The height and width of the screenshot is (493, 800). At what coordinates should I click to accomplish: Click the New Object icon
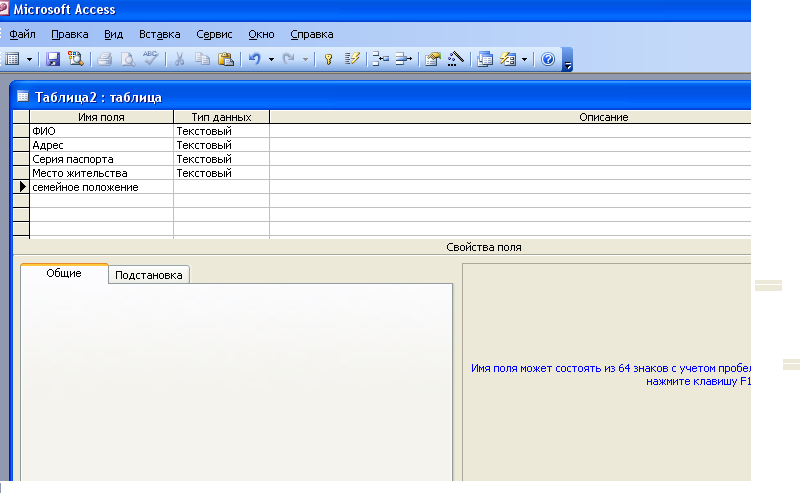[x=508, y=59]
